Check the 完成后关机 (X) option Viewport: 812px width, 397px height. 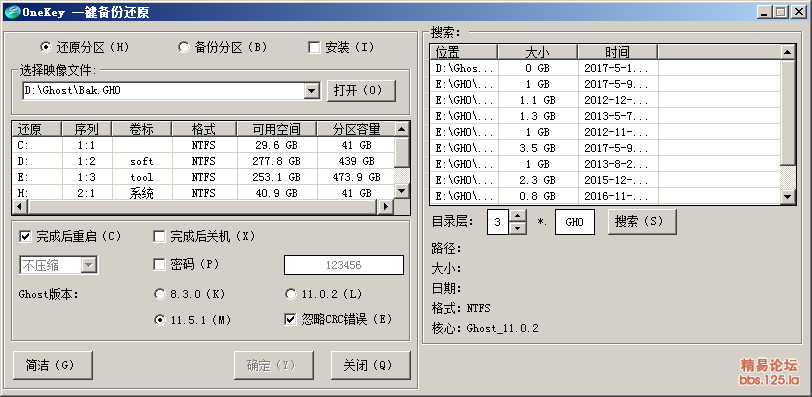(160, 237)
